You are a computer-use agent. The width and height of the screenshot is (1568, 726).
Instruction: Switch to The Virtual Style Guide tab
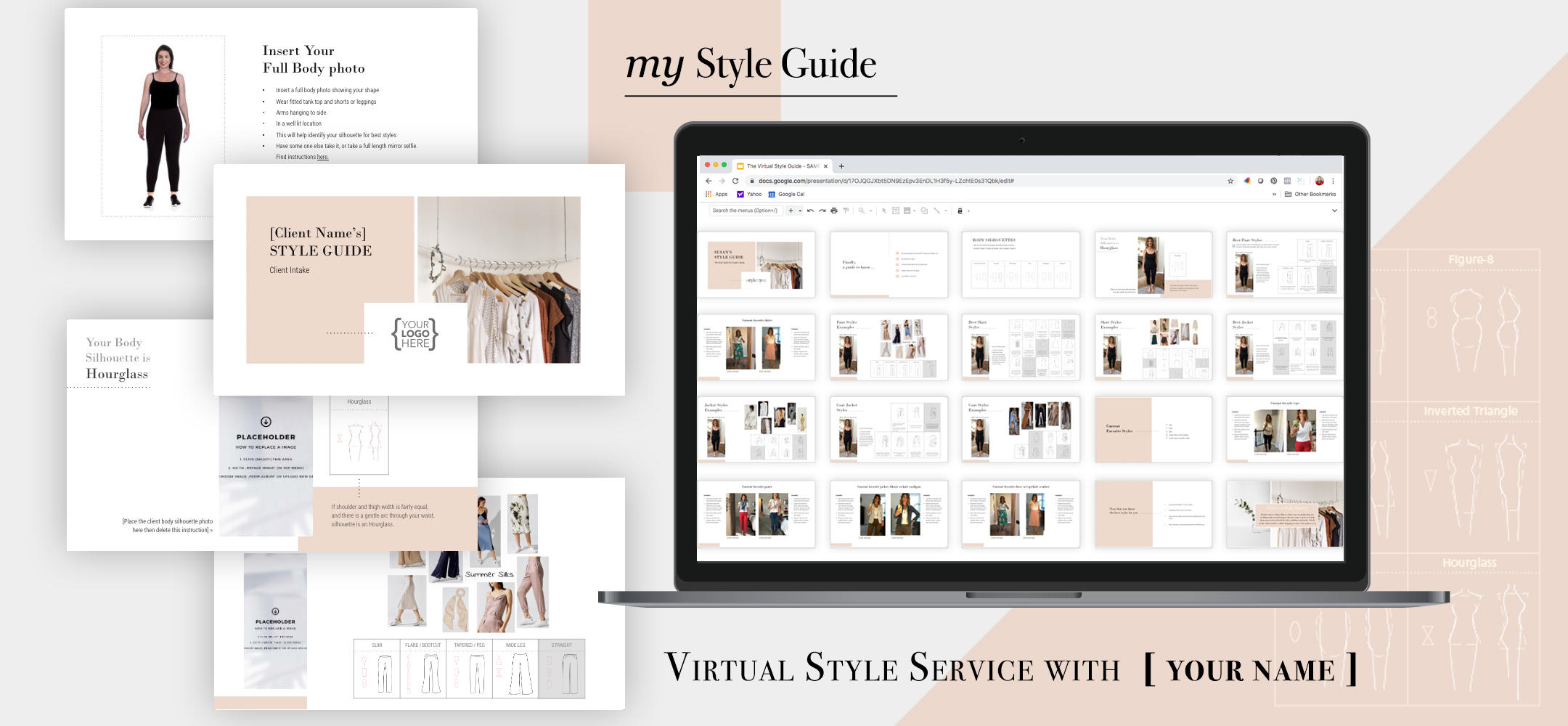tap(781, 166)
